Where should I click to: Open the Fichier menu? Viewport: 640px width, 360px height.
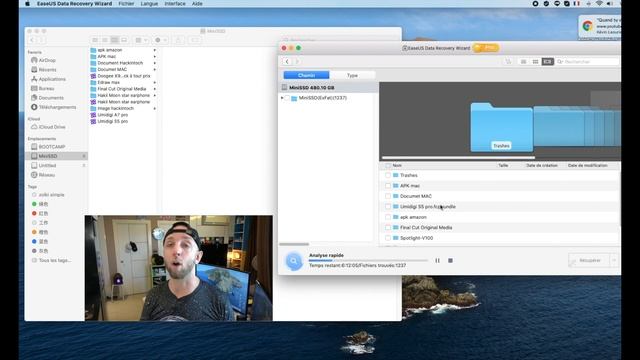click(x=126, y=4)
